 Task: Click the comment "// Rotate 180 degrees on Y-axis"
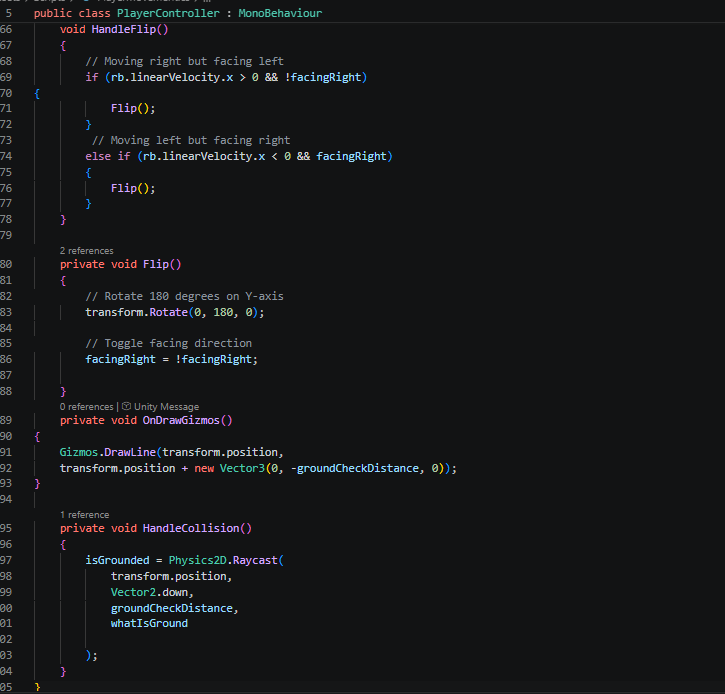[x=184, y=296]
